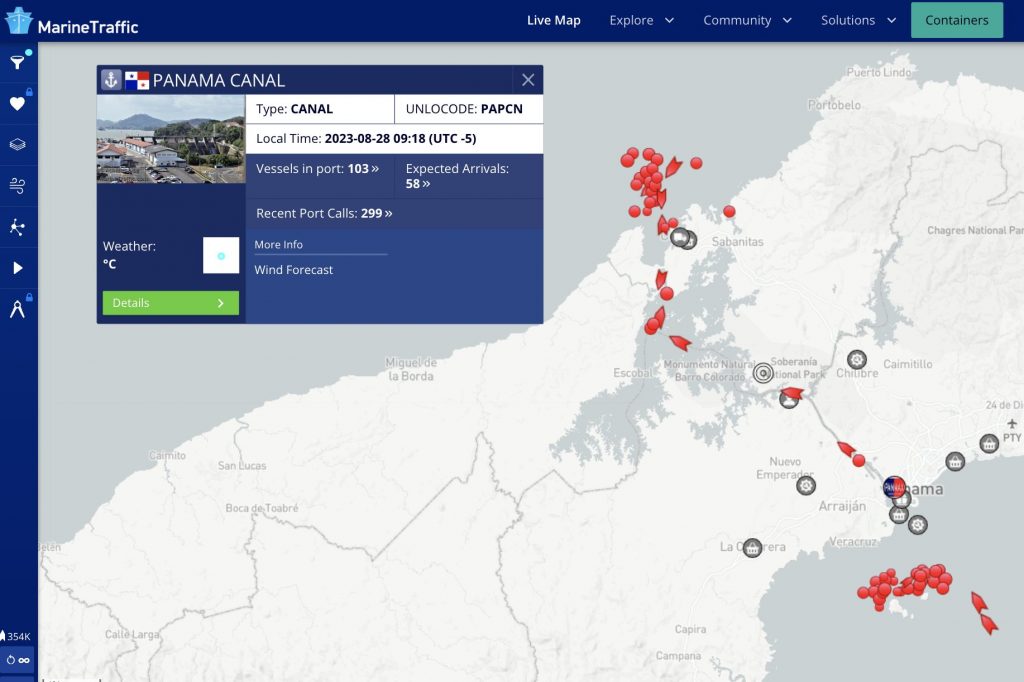Click the 354K vessel count indicator

[15, 636]
